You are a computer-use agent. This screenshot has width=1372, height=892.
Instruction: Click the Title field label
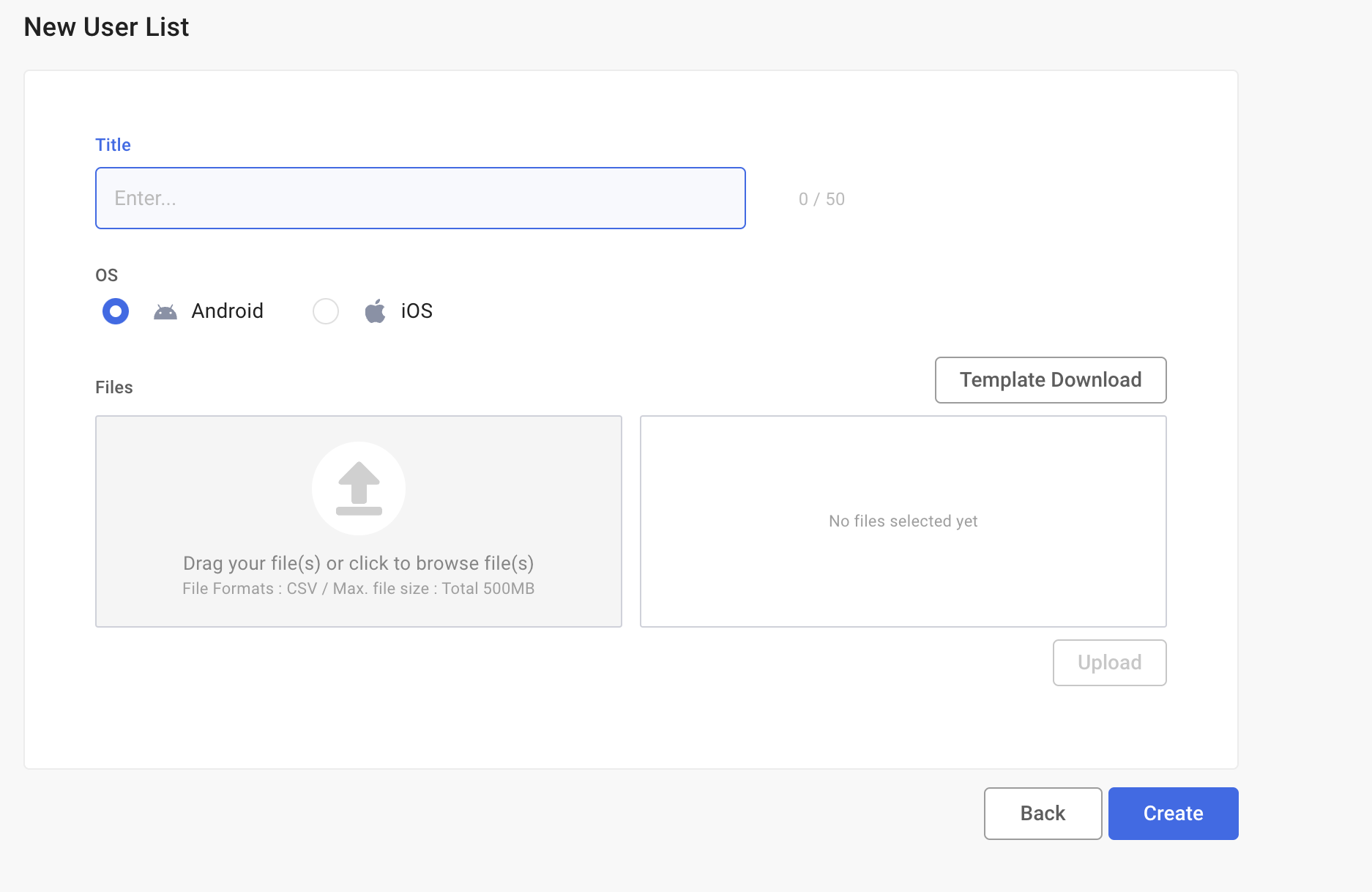coord(113,145)
